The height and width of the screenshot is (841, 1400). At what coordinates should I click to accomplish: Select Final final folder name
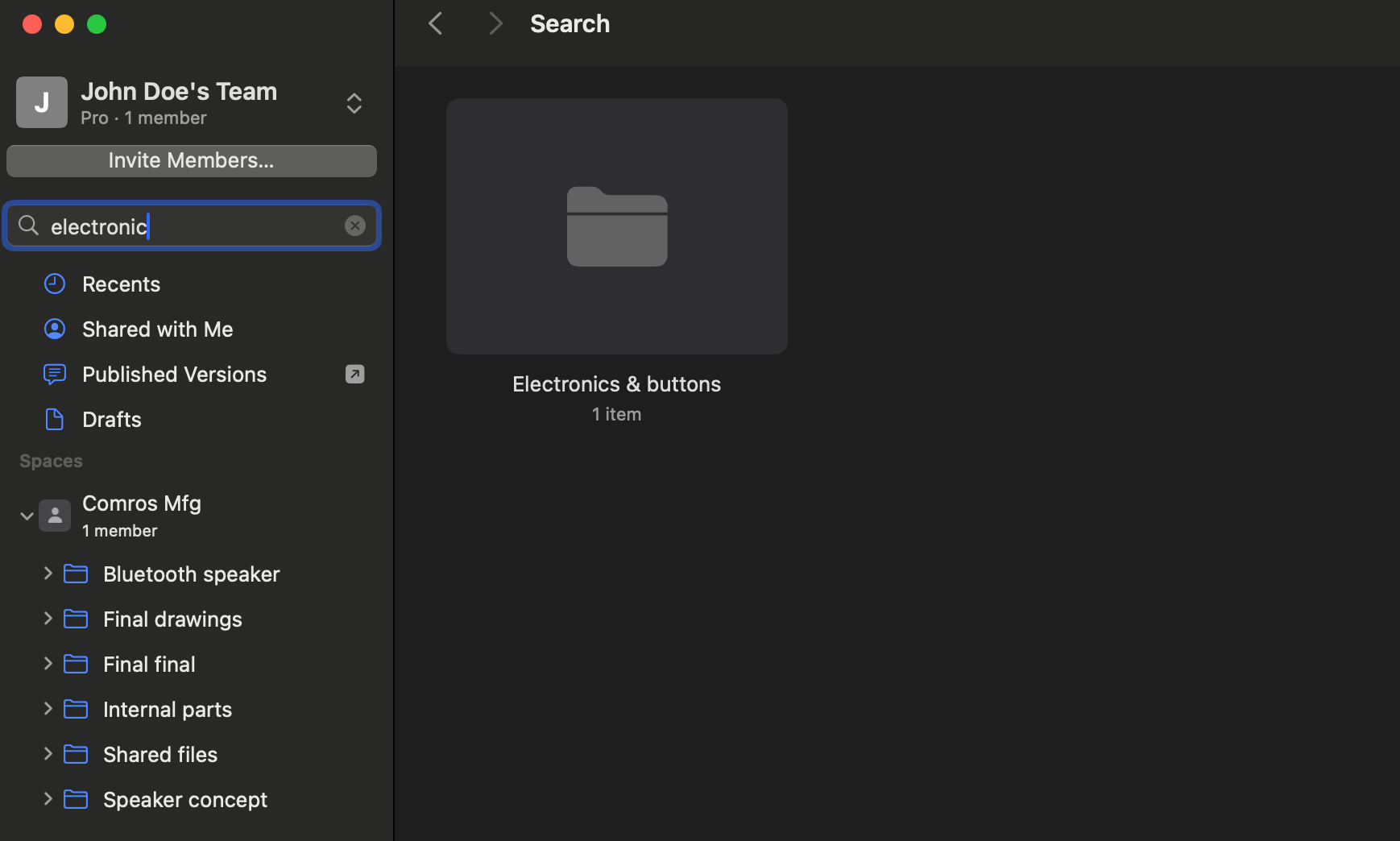coord(149,664)
